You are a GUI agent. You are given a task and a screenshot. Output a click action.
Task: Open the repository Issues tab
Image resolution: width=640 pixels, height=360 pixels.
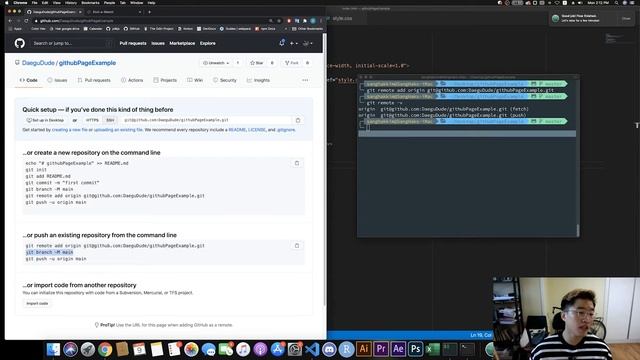pos(57,80)
